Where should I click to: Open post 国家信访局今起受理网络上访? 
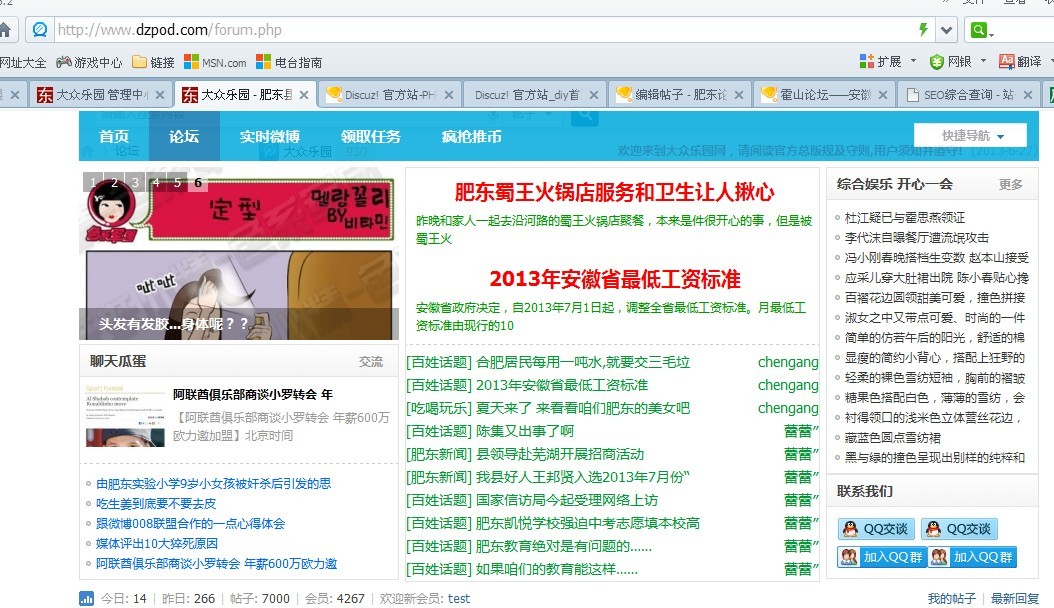[x=567, y=500]
